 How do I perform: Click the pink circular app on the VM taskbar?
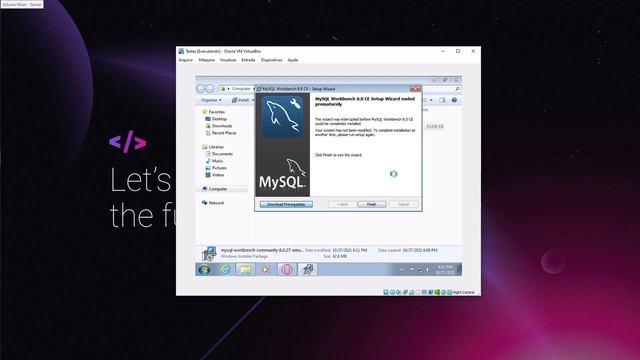click(x=287, y=269)
